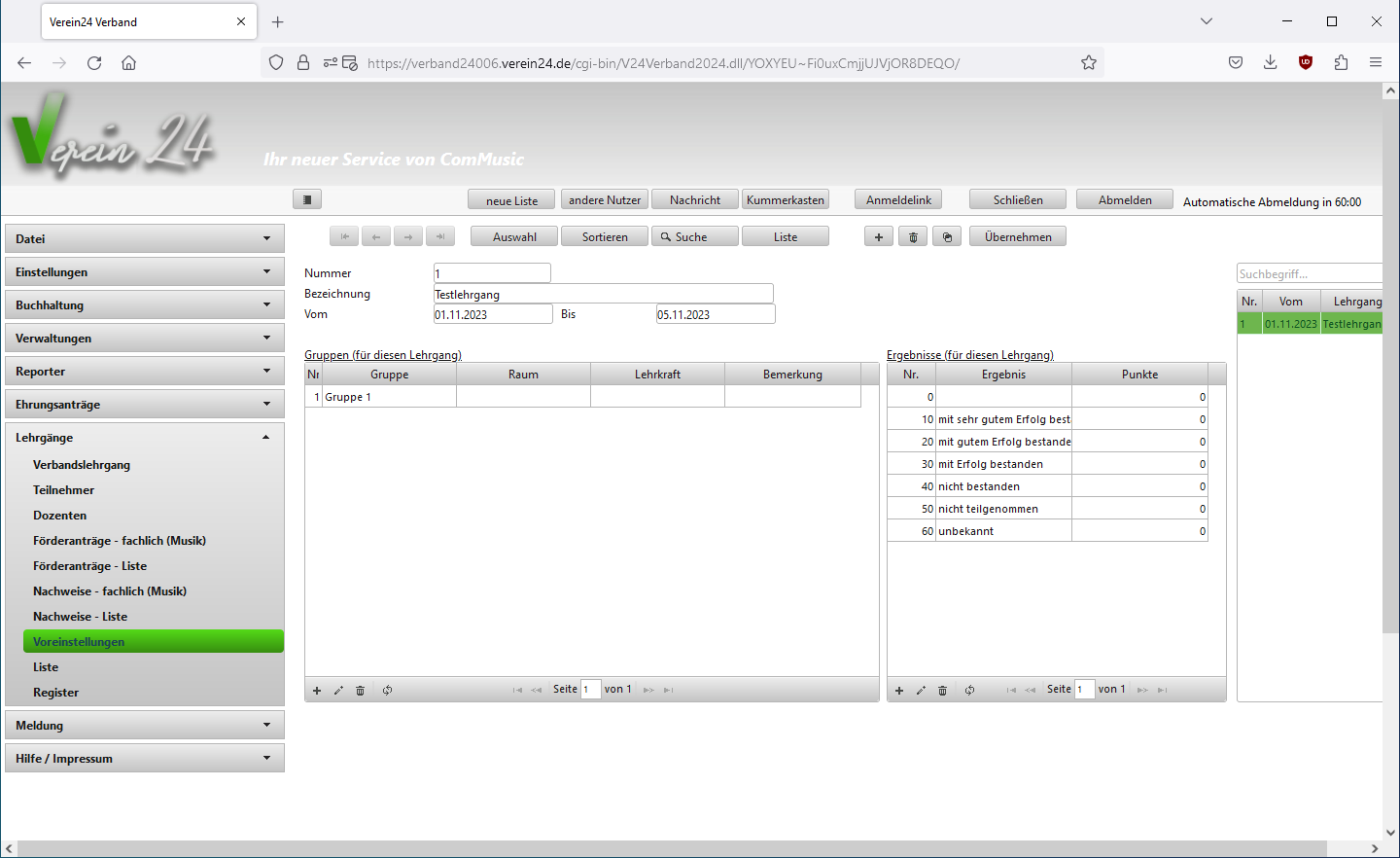Open Teilnehmer under Lehrgänge
The image size is (1400, 858).
coord(63,490)
